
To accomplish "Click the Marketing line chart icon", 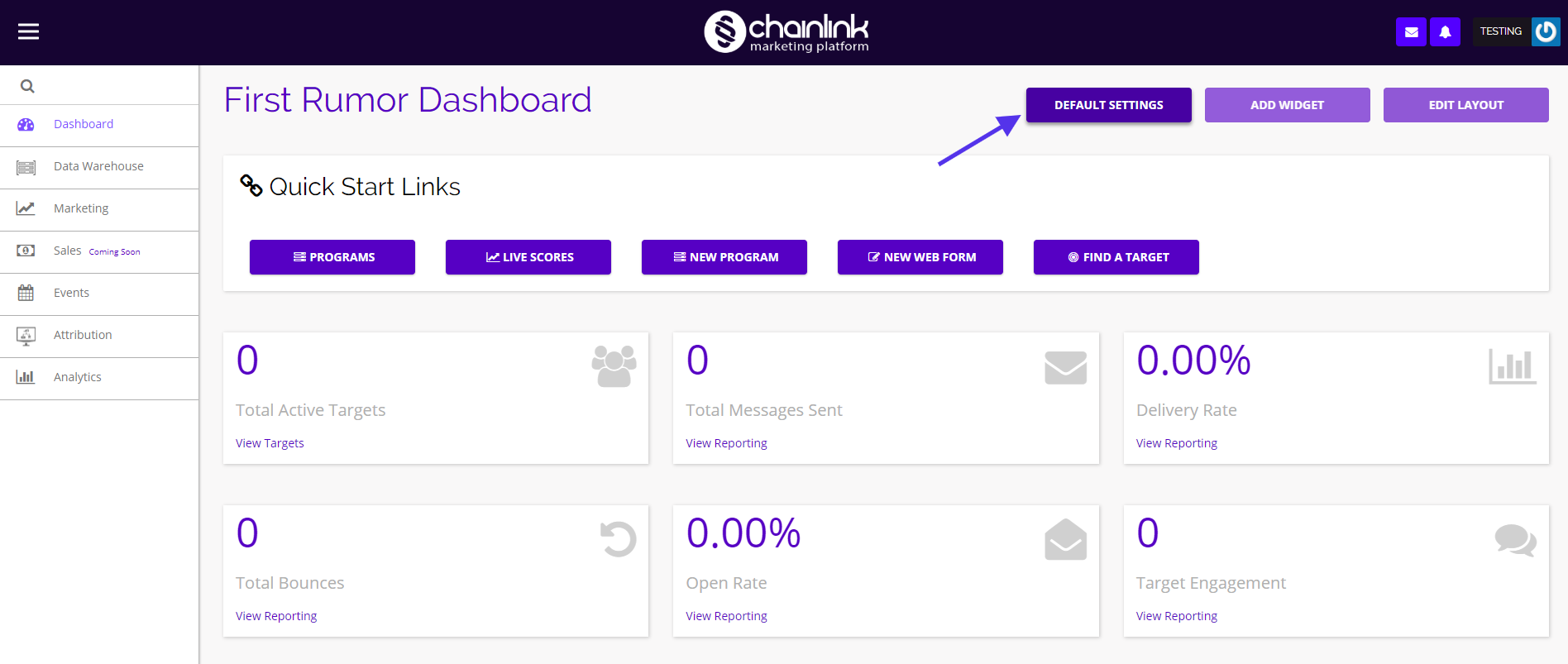I will click(26, 208).
